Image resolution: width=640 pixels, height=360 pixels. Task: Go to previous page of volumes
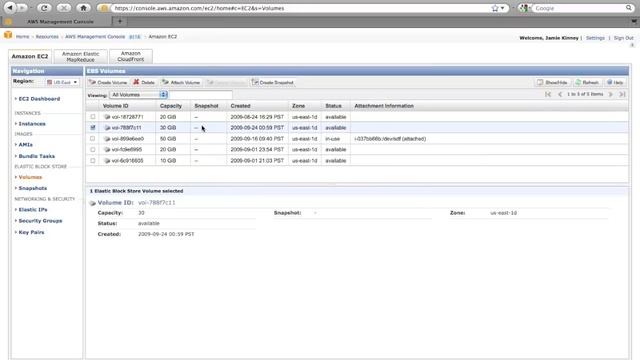click(x=560, y=94)
